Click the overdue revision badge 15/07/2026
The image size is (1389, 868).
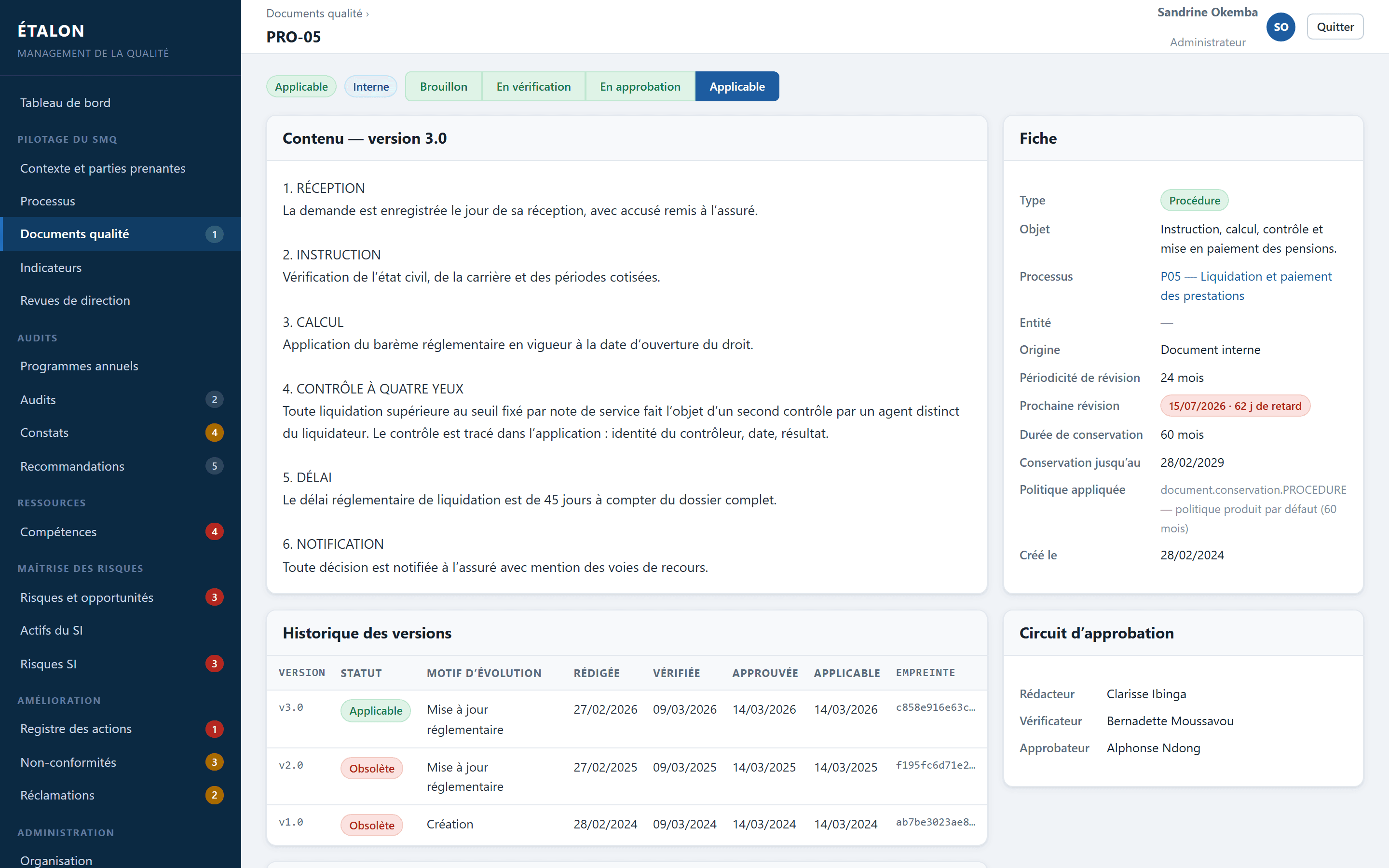1235,406
